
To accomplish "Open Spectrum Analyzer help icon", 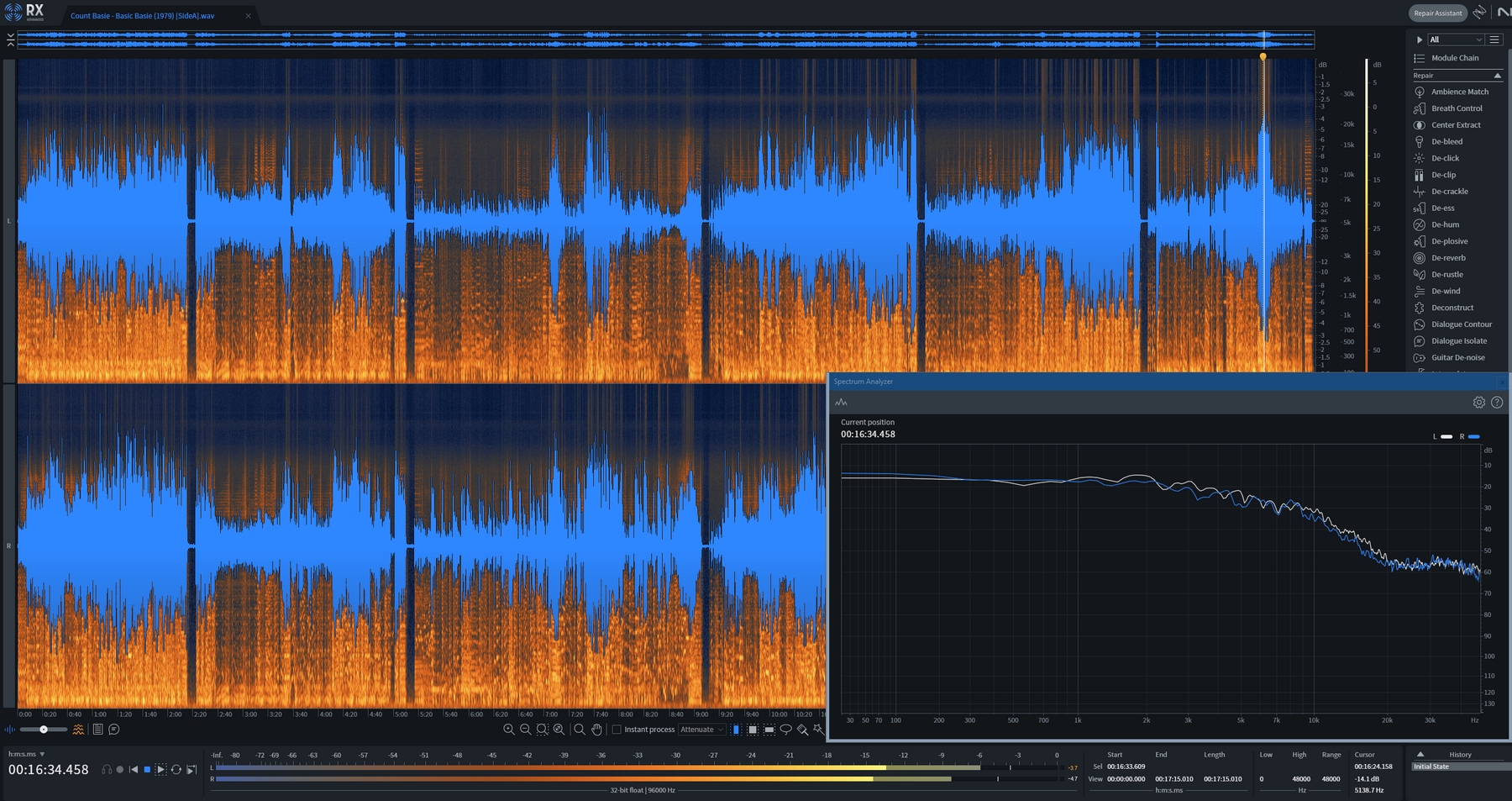I will 1497,403.
